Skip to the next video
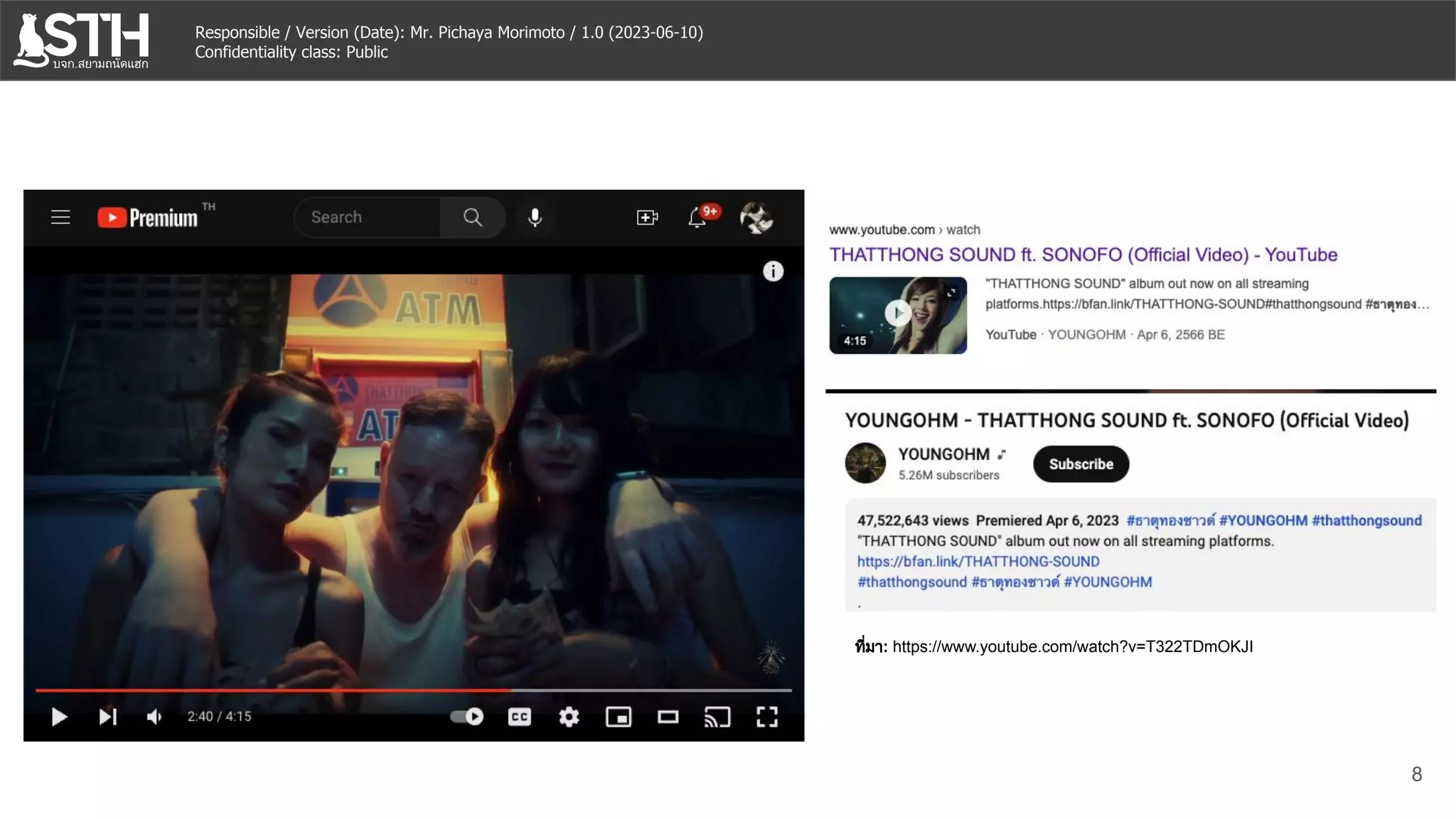 point(107,717)
